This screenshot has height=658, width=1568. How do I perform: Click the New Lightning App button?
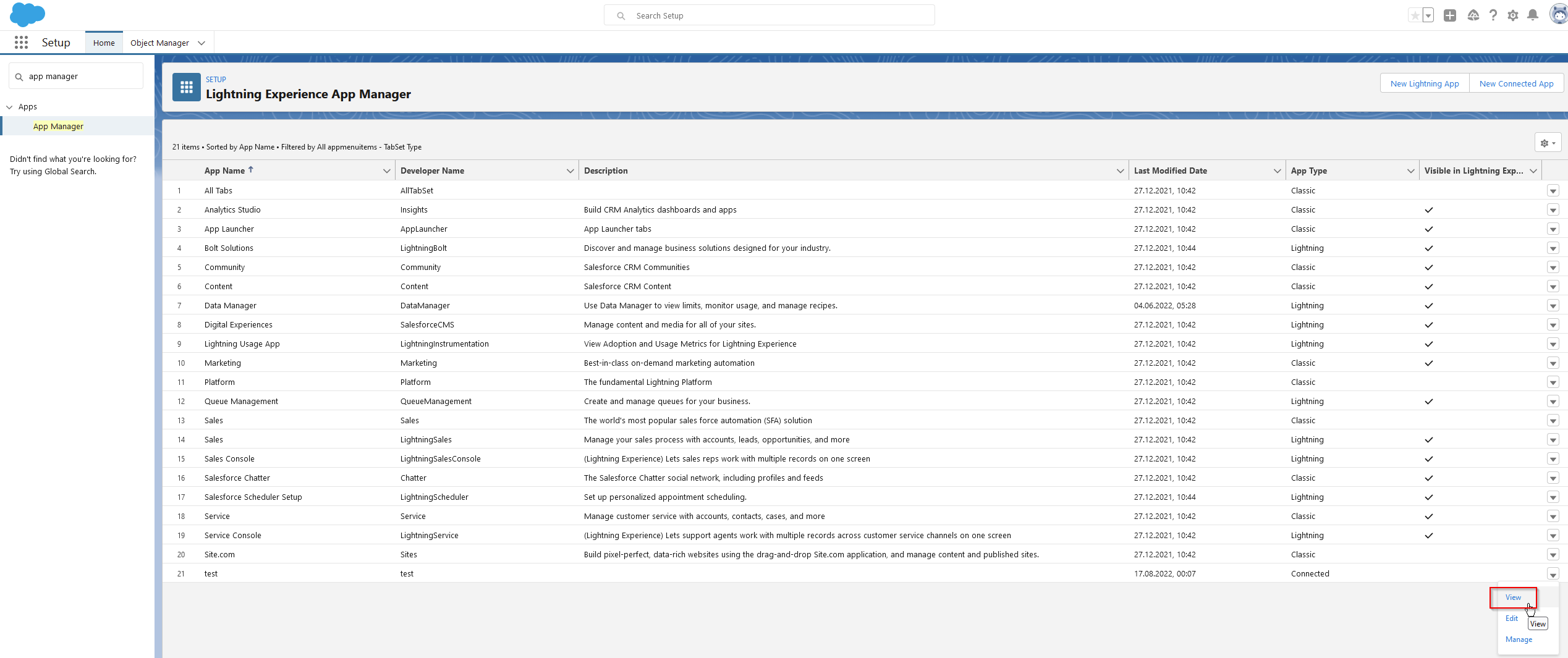1424,83
